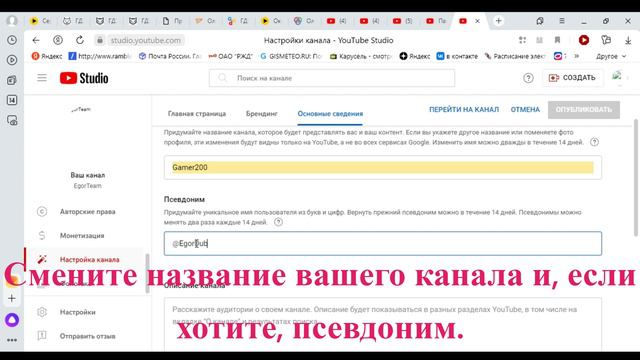Image resolution: width=640 pixels, height=360 pixels.
Task: Open the Яндекс bookmark with the red icon
Action: [47, 56]
